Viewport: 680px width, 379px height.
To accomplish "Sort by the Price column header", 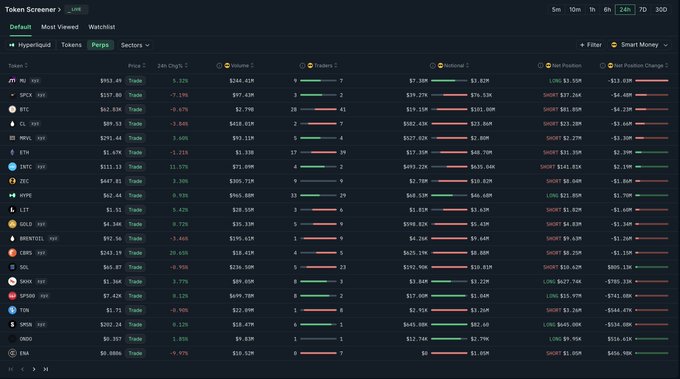I will tap(137, 65).
